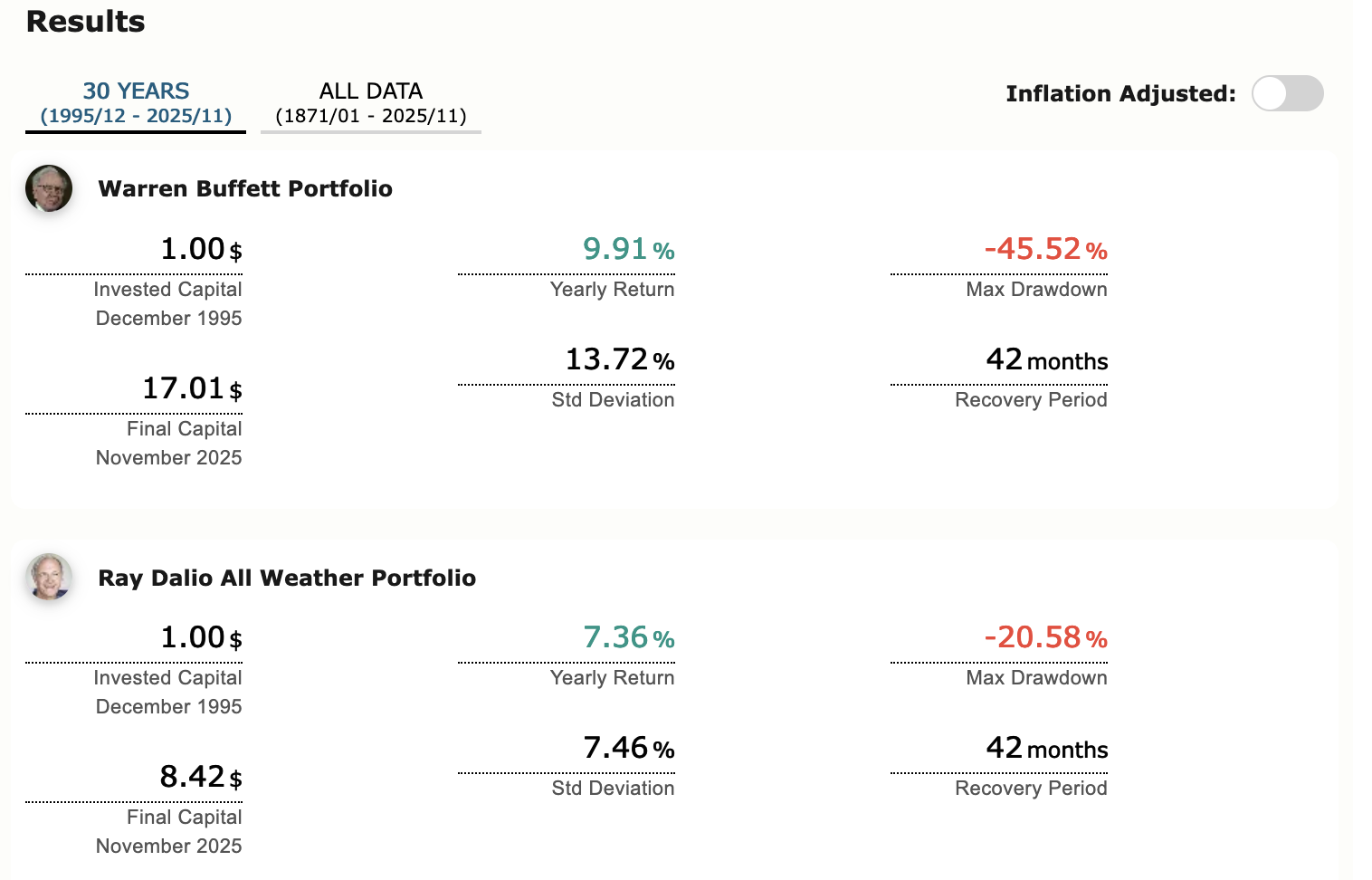Click Ray Dalio's 1.00$ invested capital
Image resolution: width=1372 pixels, height=880 pixels.
click(201, 637)
